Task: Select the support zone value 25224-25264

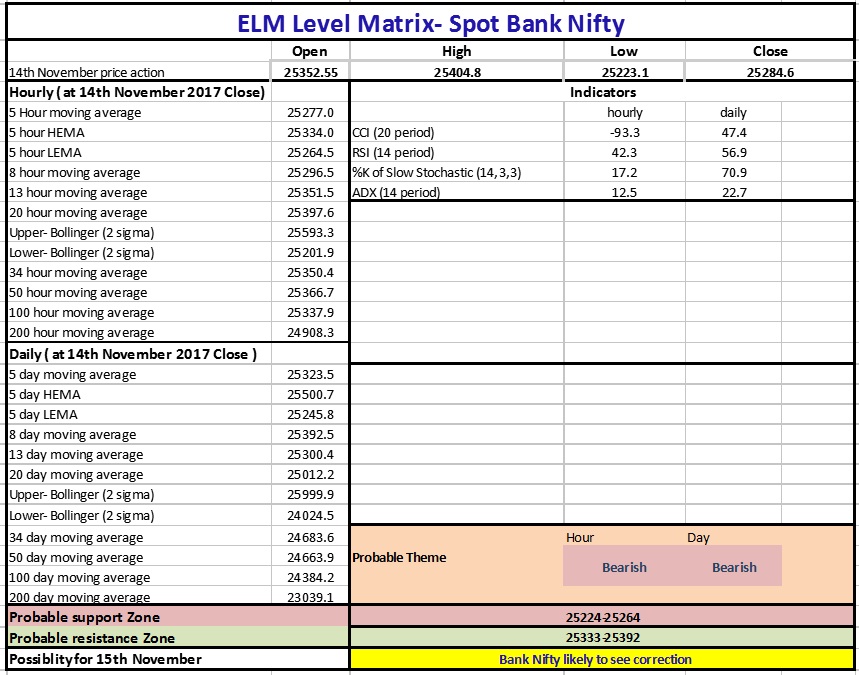Action: [x=603, y=617]
